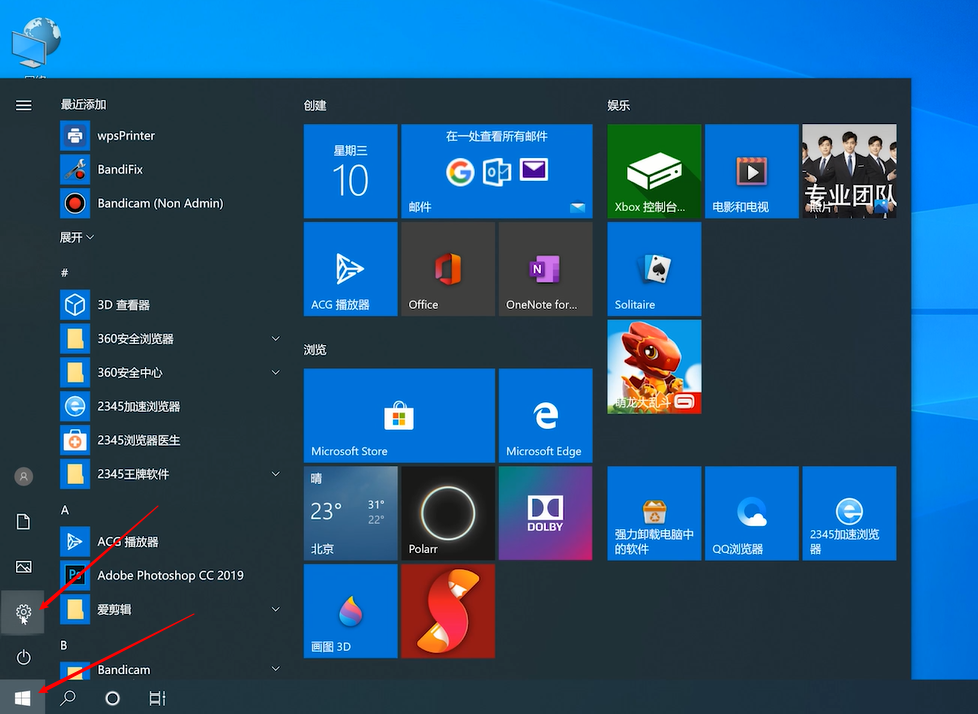Open the Dolby tile

tap(546, 513)
